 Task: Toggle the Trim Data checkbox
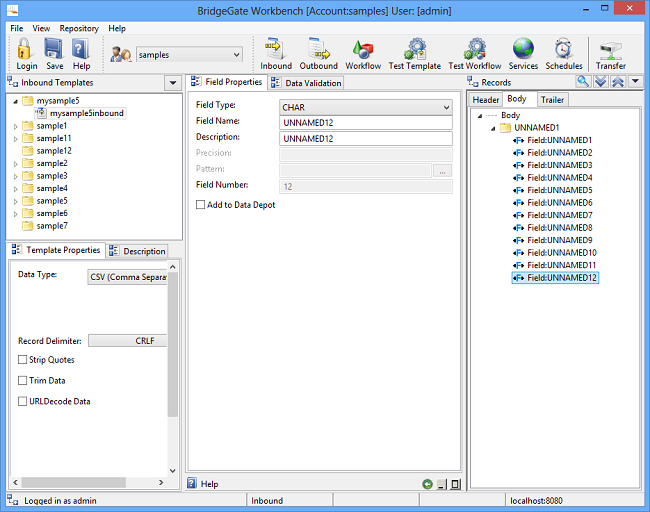[x=22, y=380]
